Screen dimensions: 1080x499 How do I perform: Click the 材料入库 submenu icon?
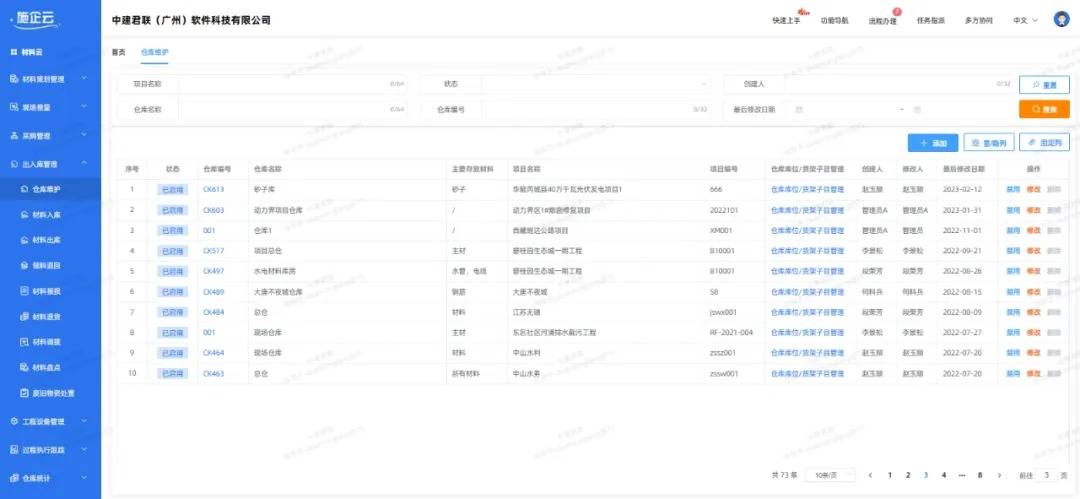24,215
